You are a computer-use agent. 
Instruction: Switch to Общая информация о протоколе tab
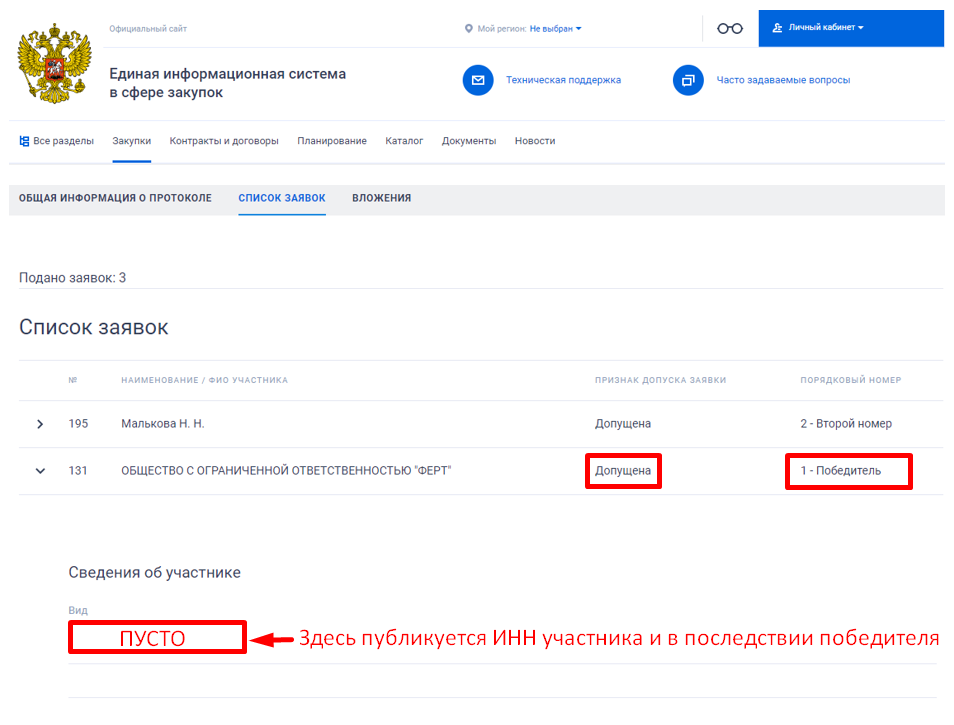115,198
